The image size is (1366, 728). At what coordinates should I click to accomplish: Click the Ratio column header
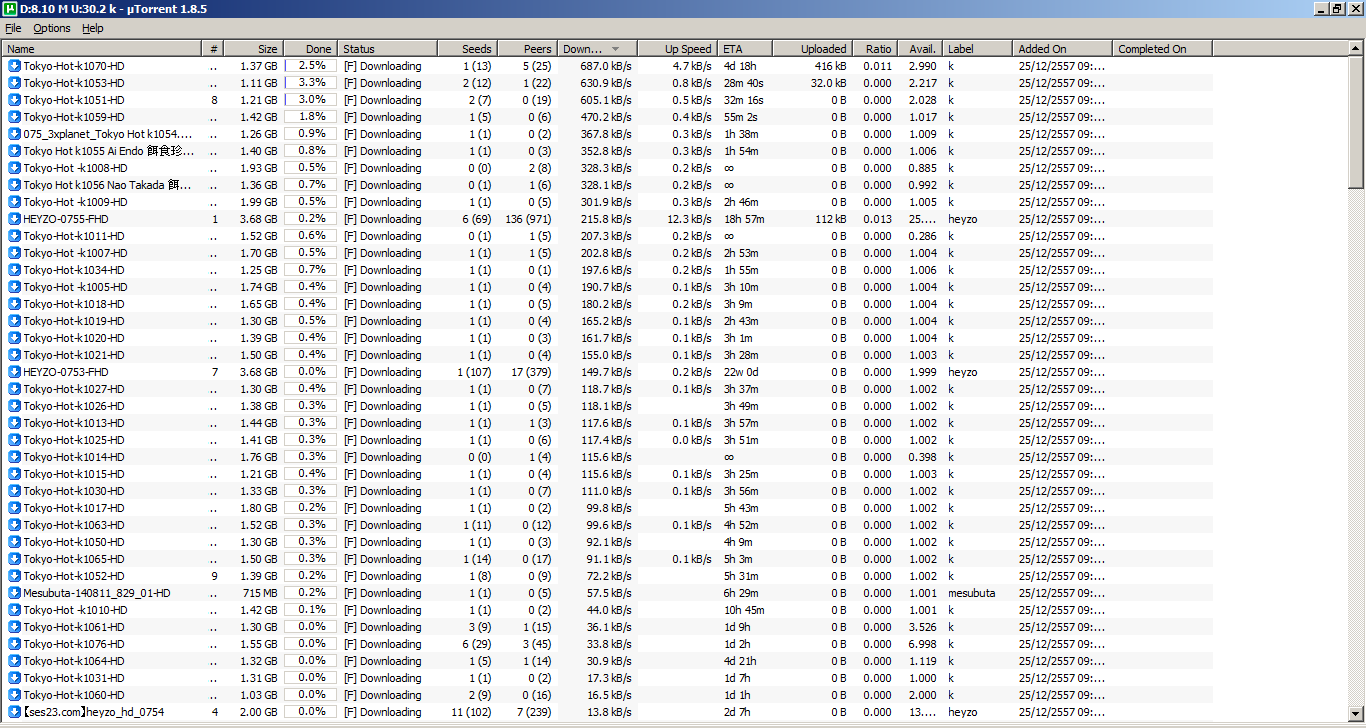[874, 48]
